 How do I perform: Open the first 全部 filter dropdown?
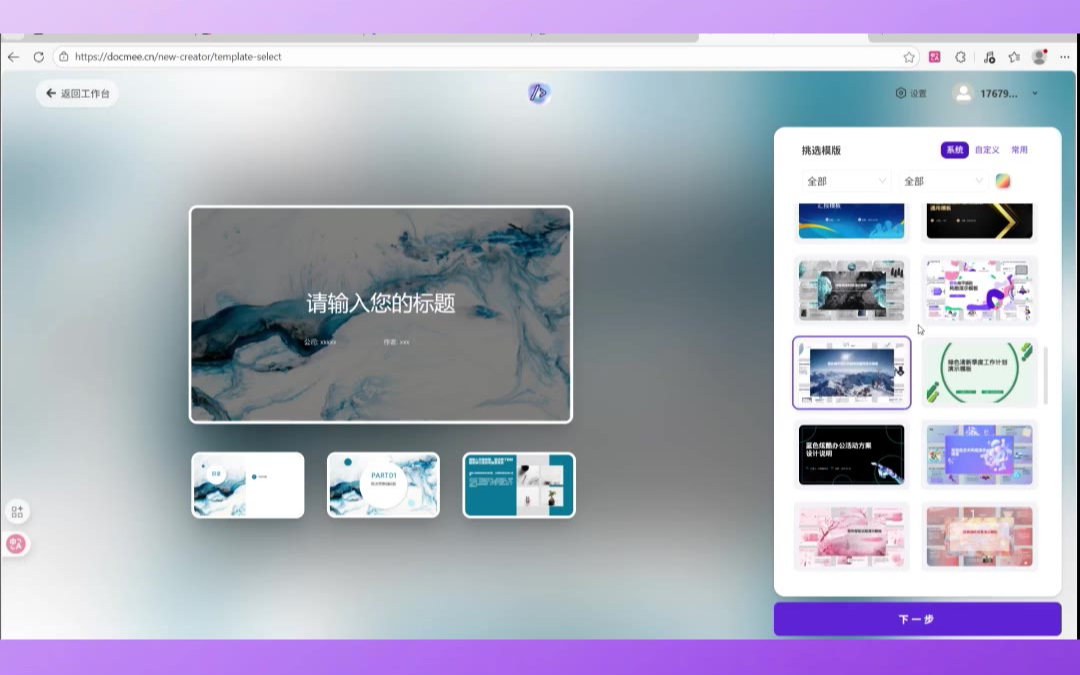point(845,181)
